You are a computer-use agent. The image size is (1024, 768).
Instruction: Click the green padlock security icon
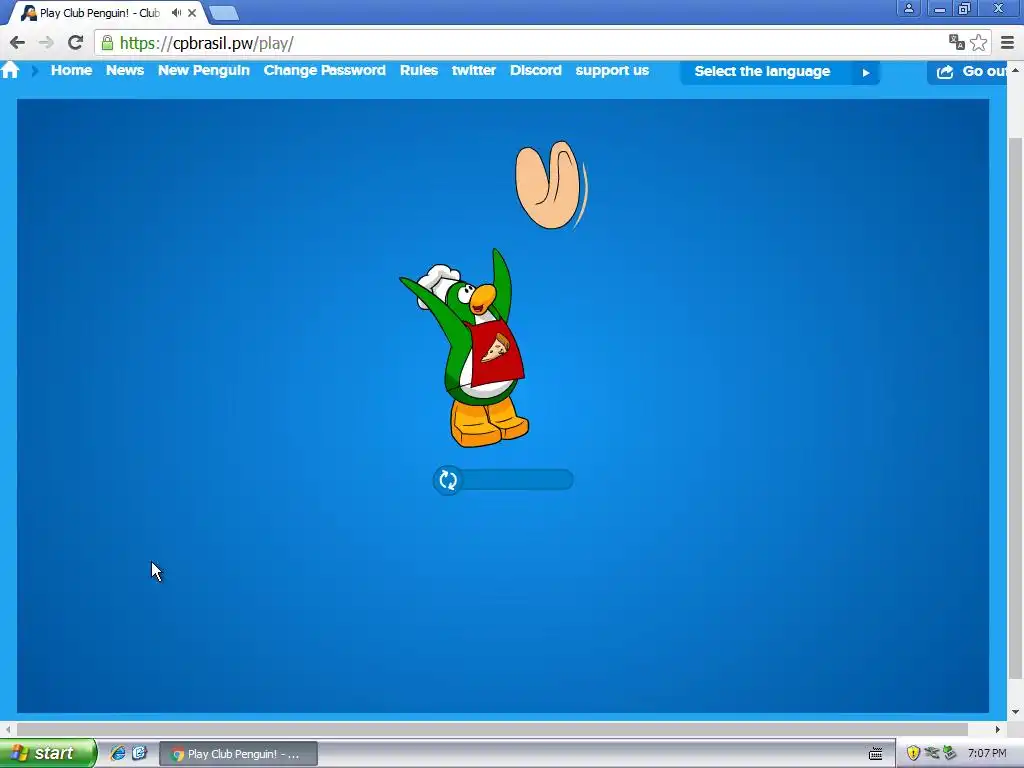(107, 43)
